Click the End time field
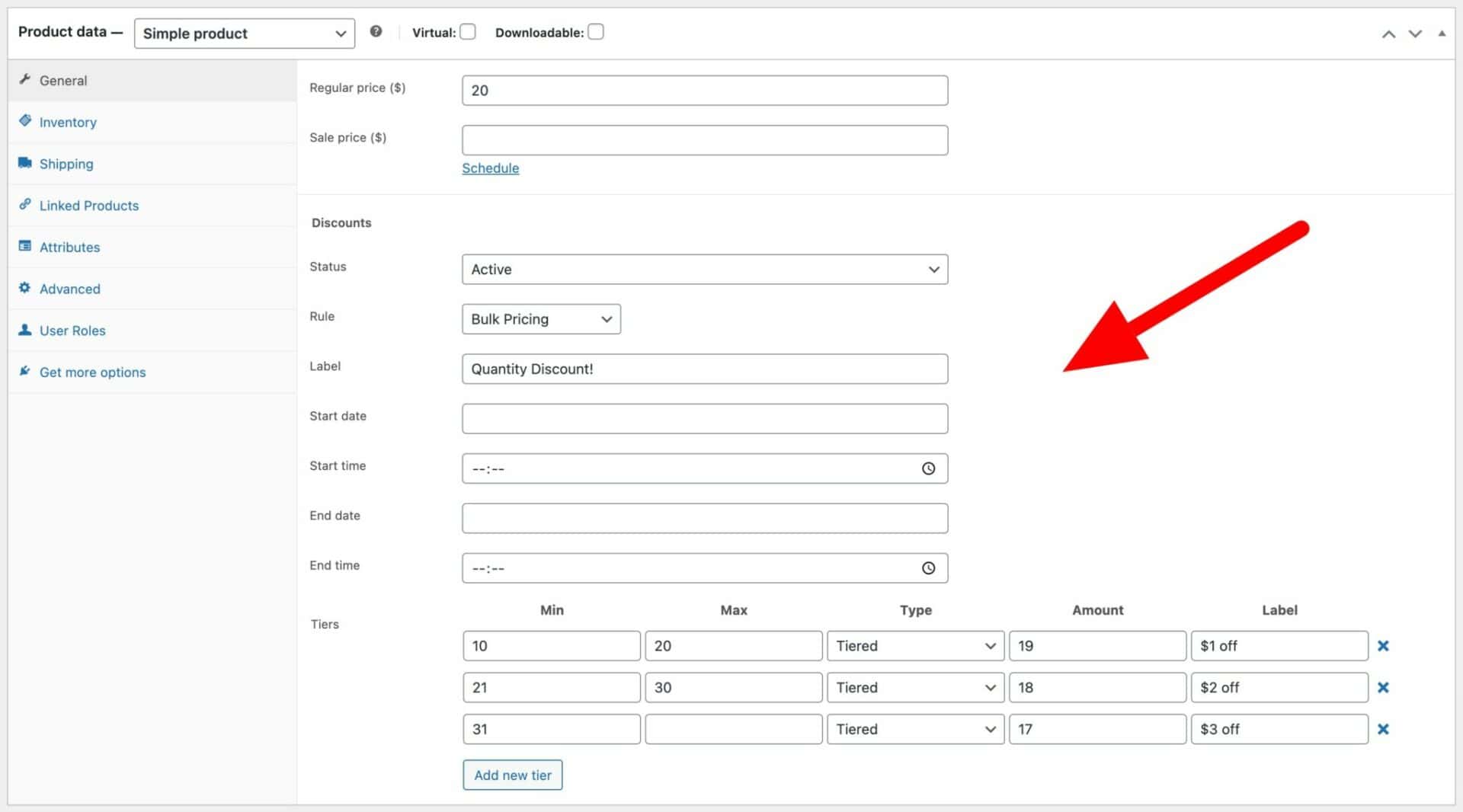1463x812 pixels. point(705,568)
